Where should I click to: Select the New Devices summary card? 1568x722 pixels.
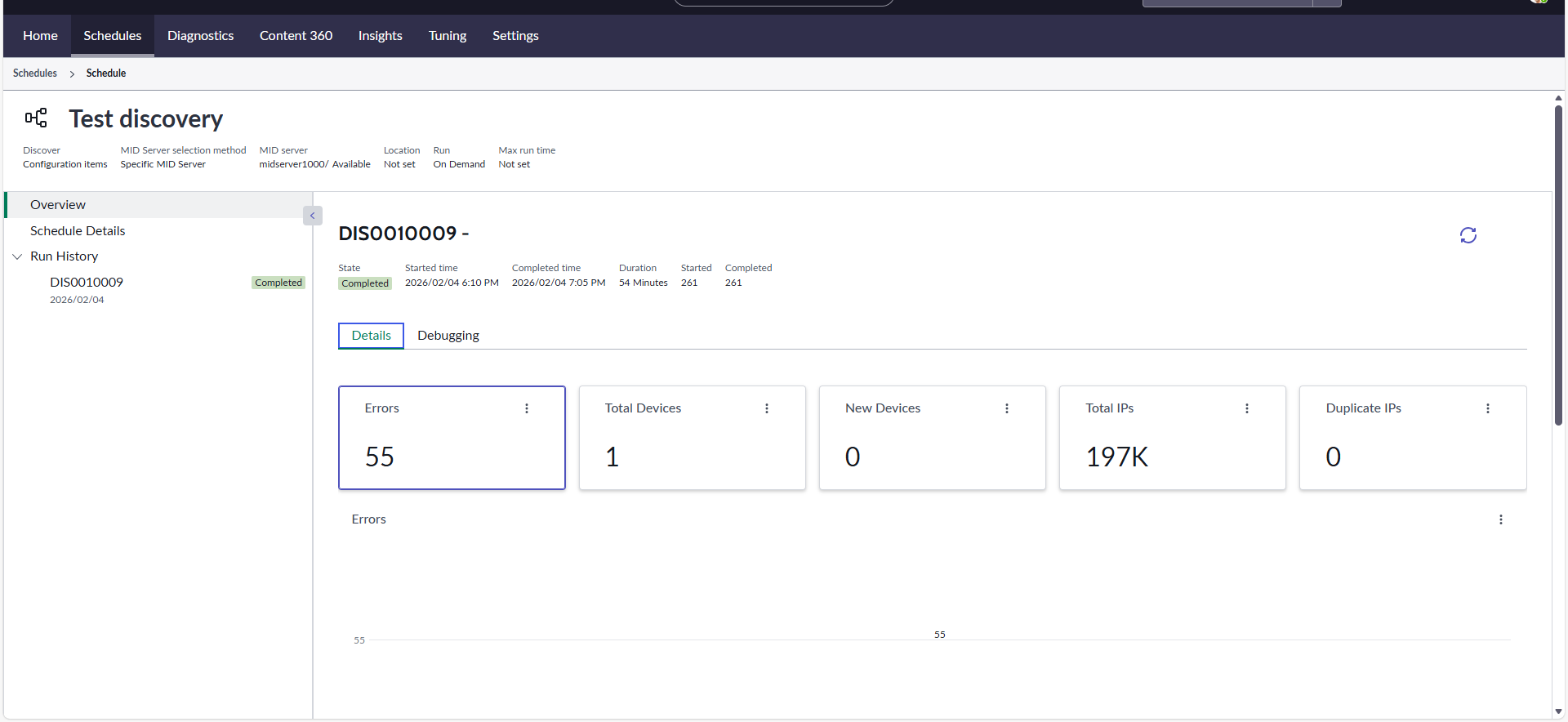click(933, 438)
